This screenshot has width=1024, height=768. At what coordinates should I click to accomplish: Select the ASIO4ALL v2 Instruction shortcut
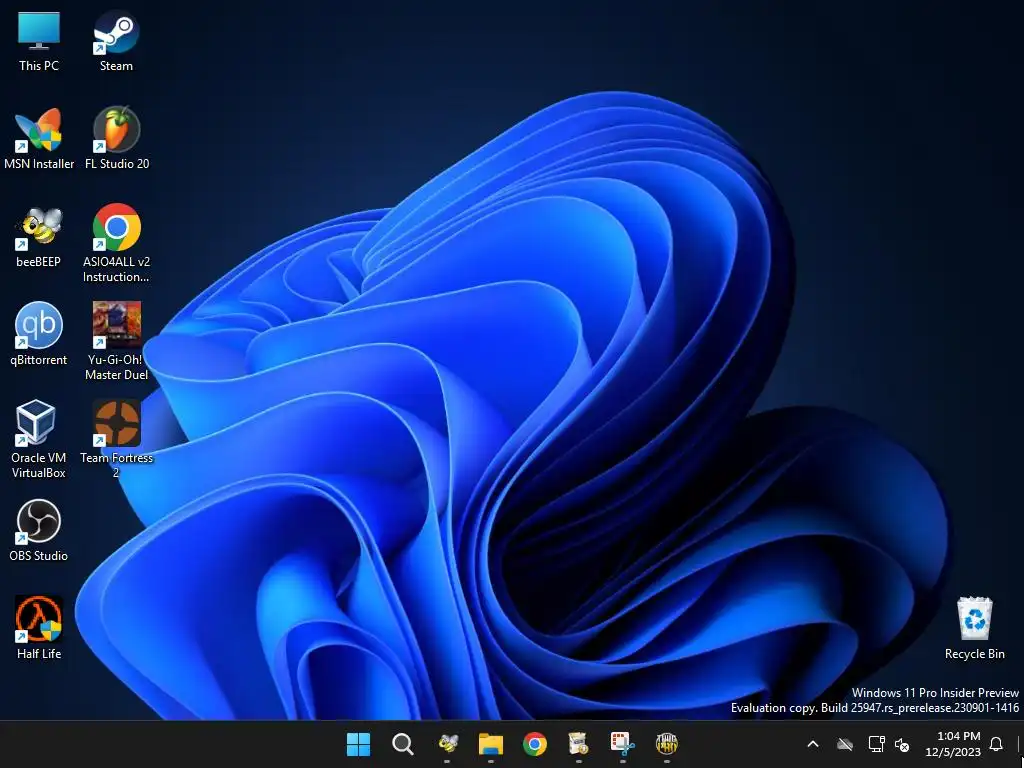116,244
